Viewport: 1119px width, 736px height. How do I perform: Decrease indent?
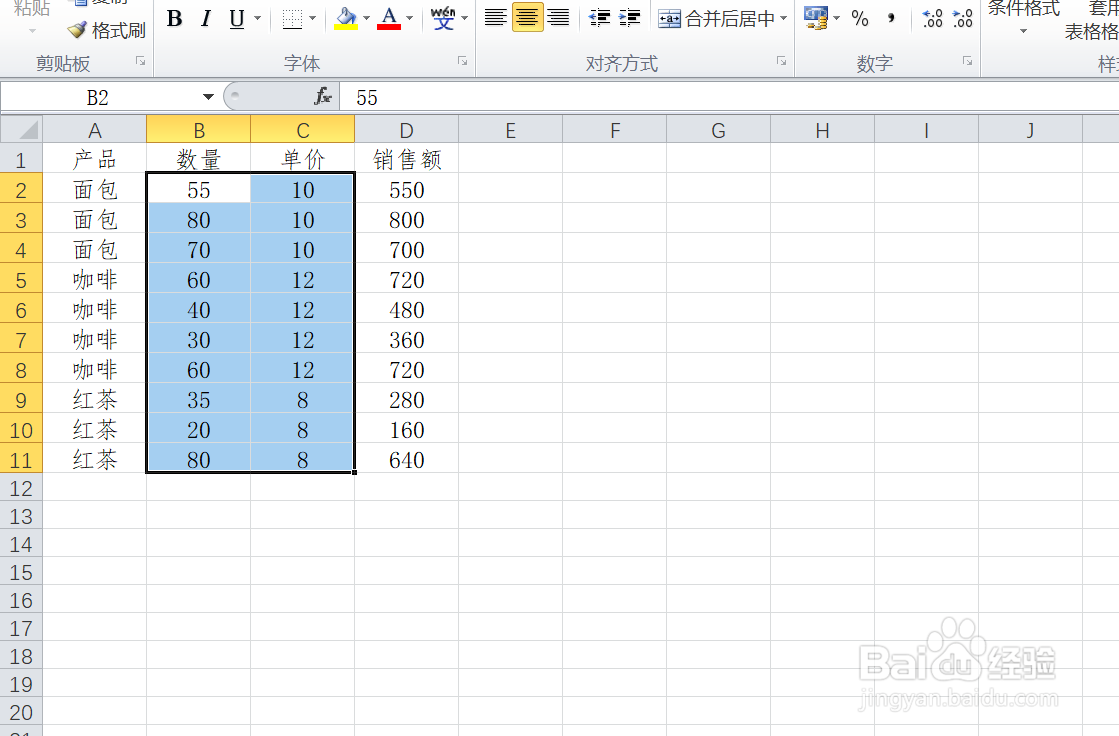pos(599,18)
